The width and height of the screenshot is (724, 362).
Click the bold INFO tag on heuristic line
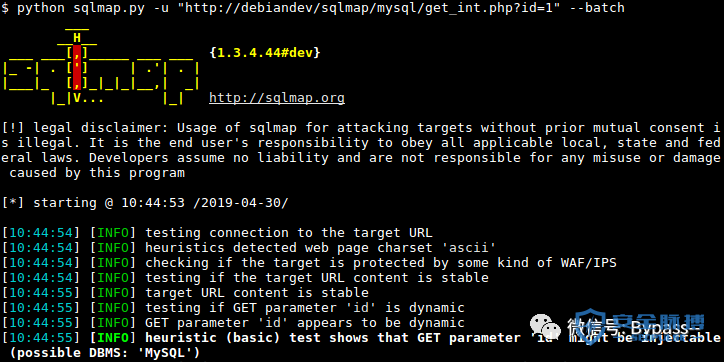(113, 338)
